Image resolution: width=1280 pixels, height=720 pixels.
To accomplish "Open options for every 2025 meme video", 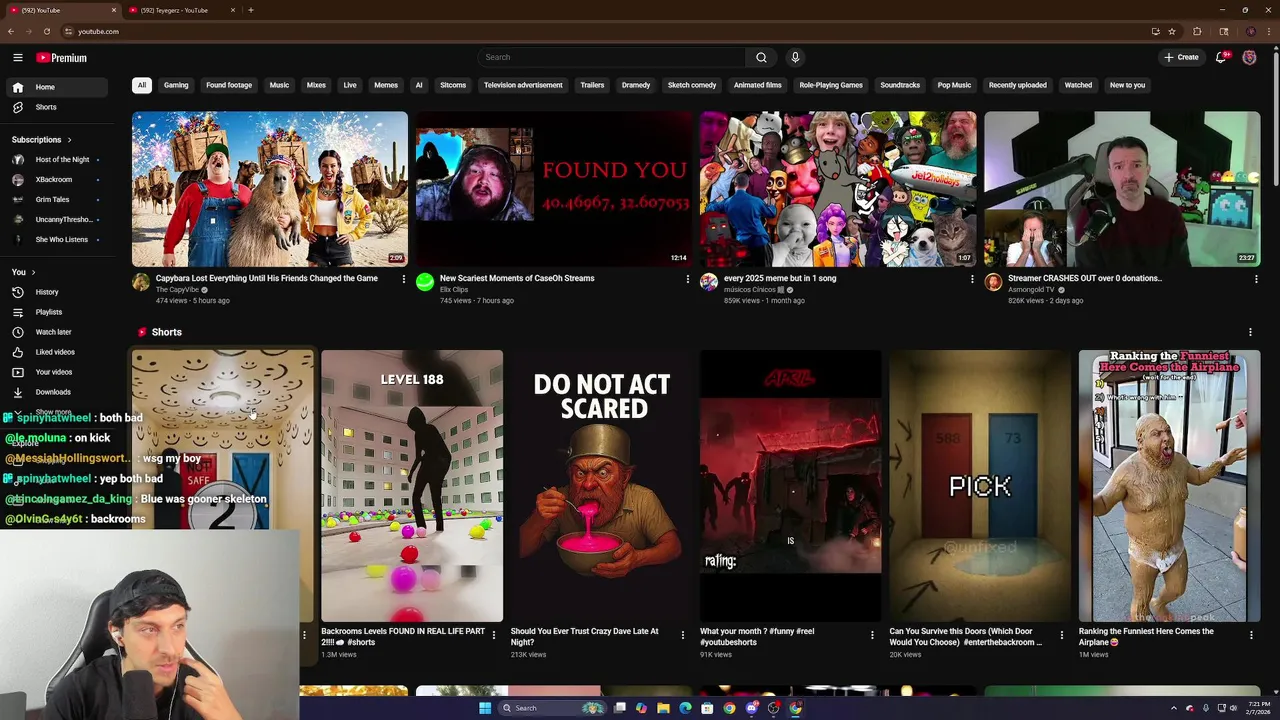I will tap(971, 279).
